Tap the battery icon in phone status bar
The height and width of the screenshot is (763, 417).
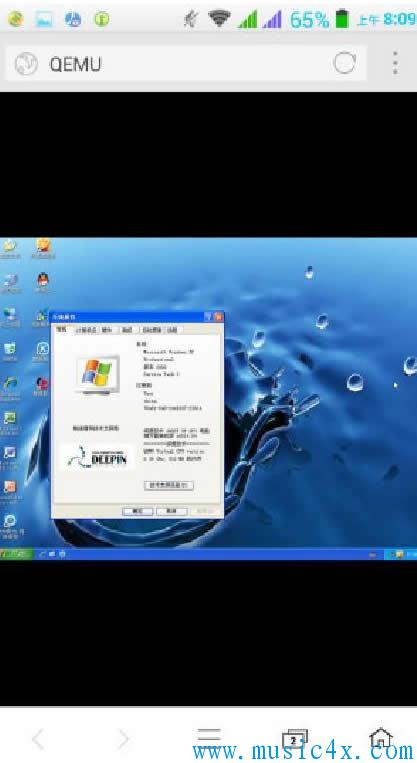343,19
